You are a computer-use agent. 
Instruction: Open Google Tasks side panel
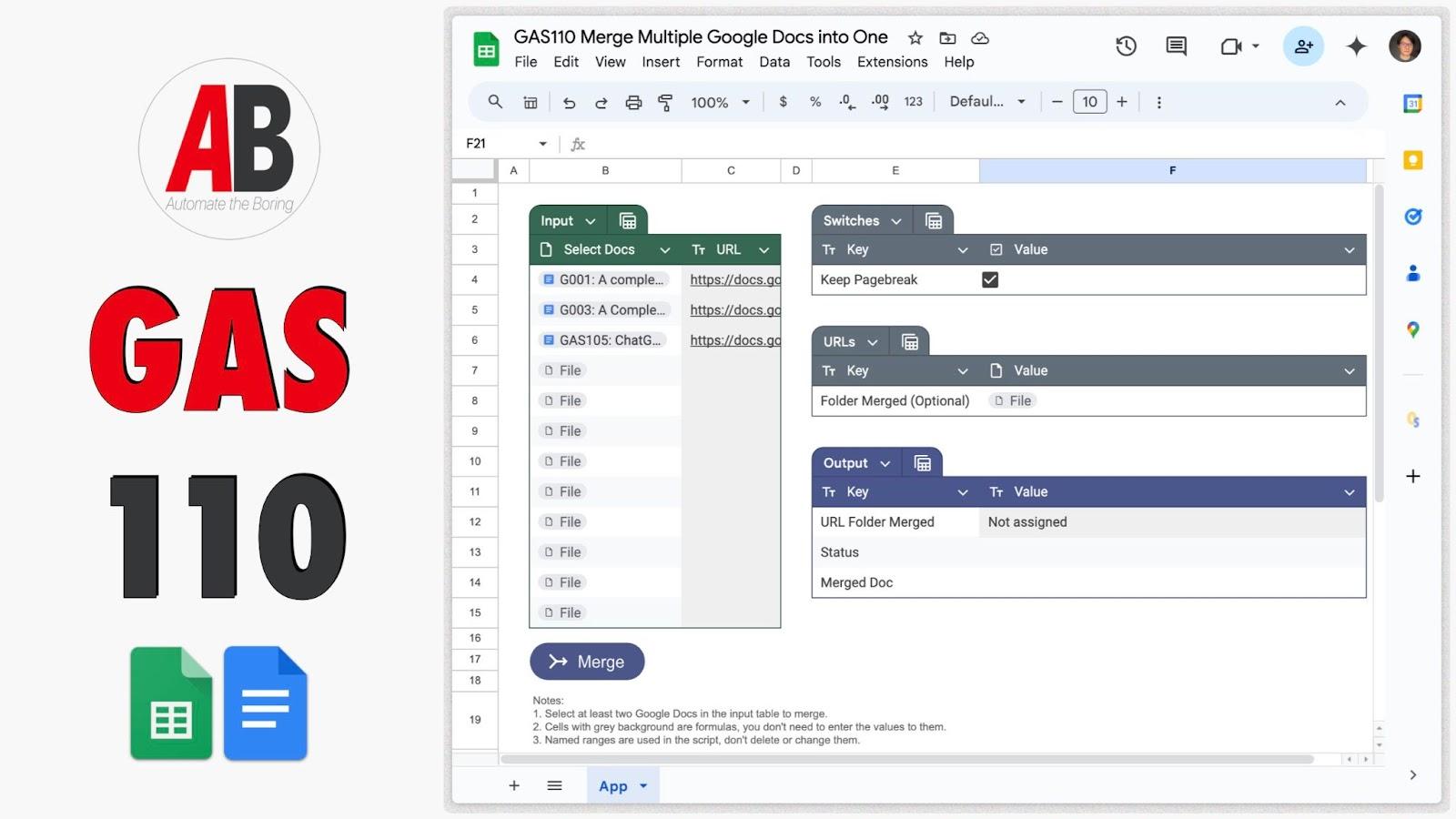point(1412,217)
